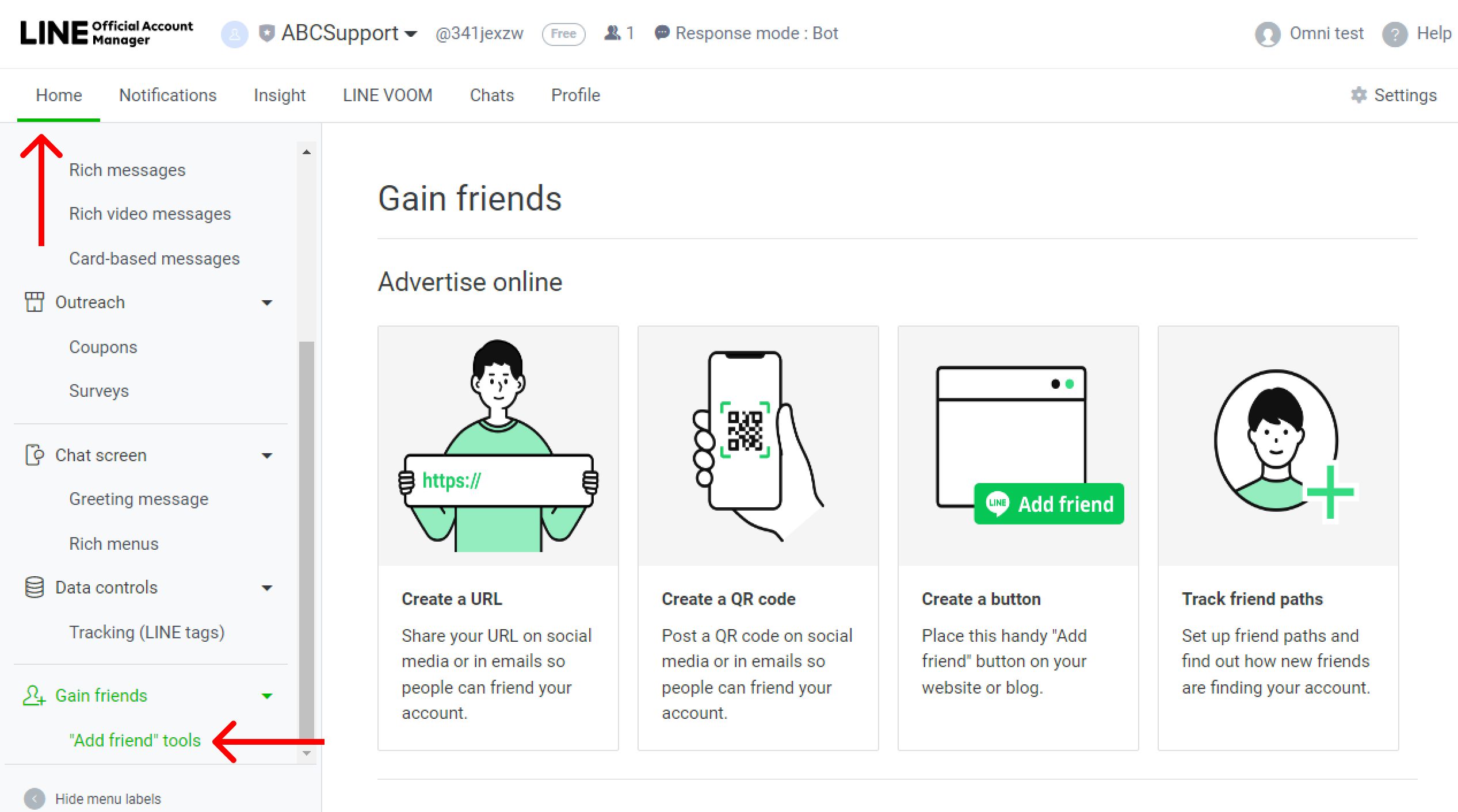Open the Create a QR code card
Viewport: 1458px width, 812px height.
click(x=758, y=538)
